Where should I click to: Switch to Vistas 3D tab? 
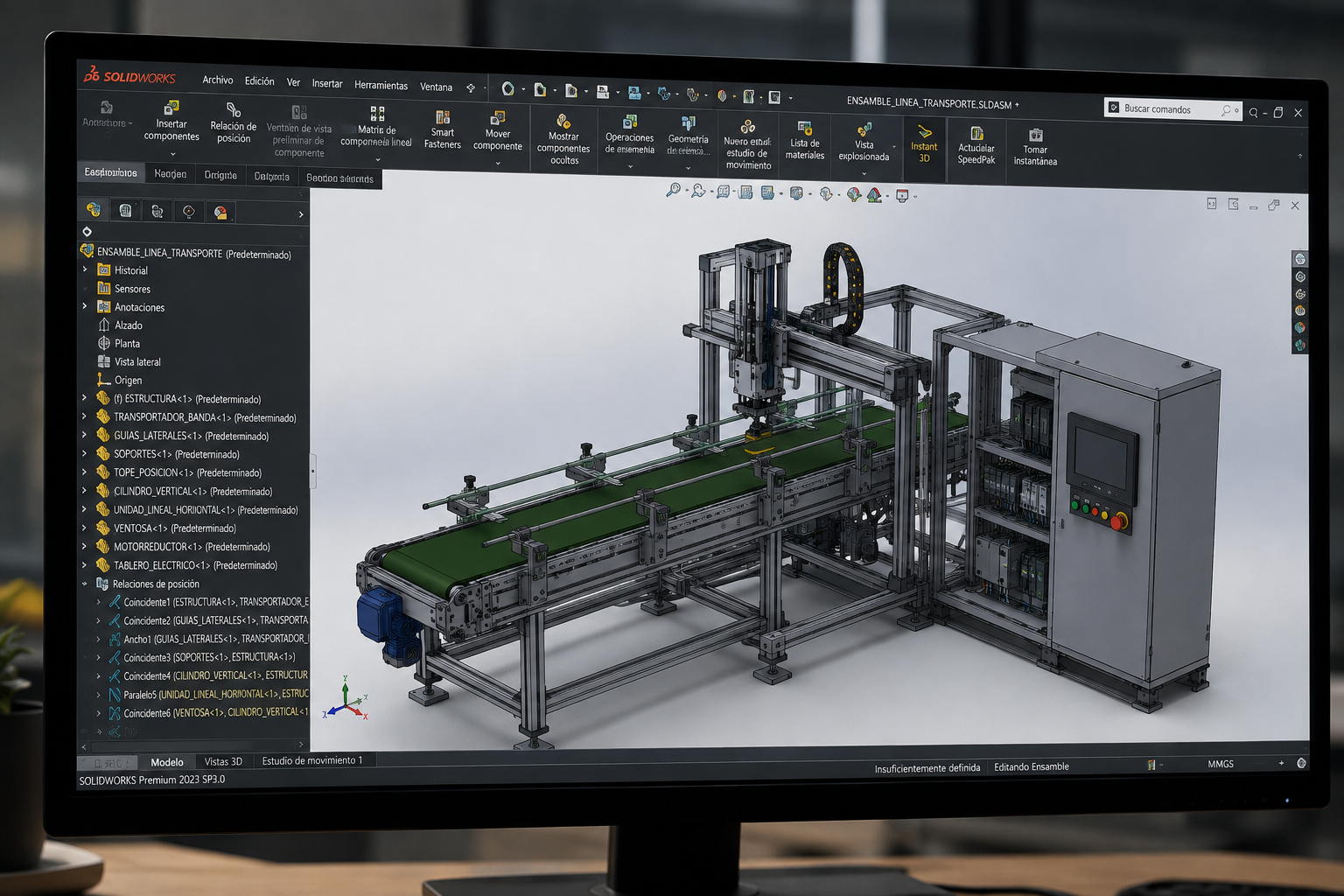pyautogui.click(x=223, y=761)
